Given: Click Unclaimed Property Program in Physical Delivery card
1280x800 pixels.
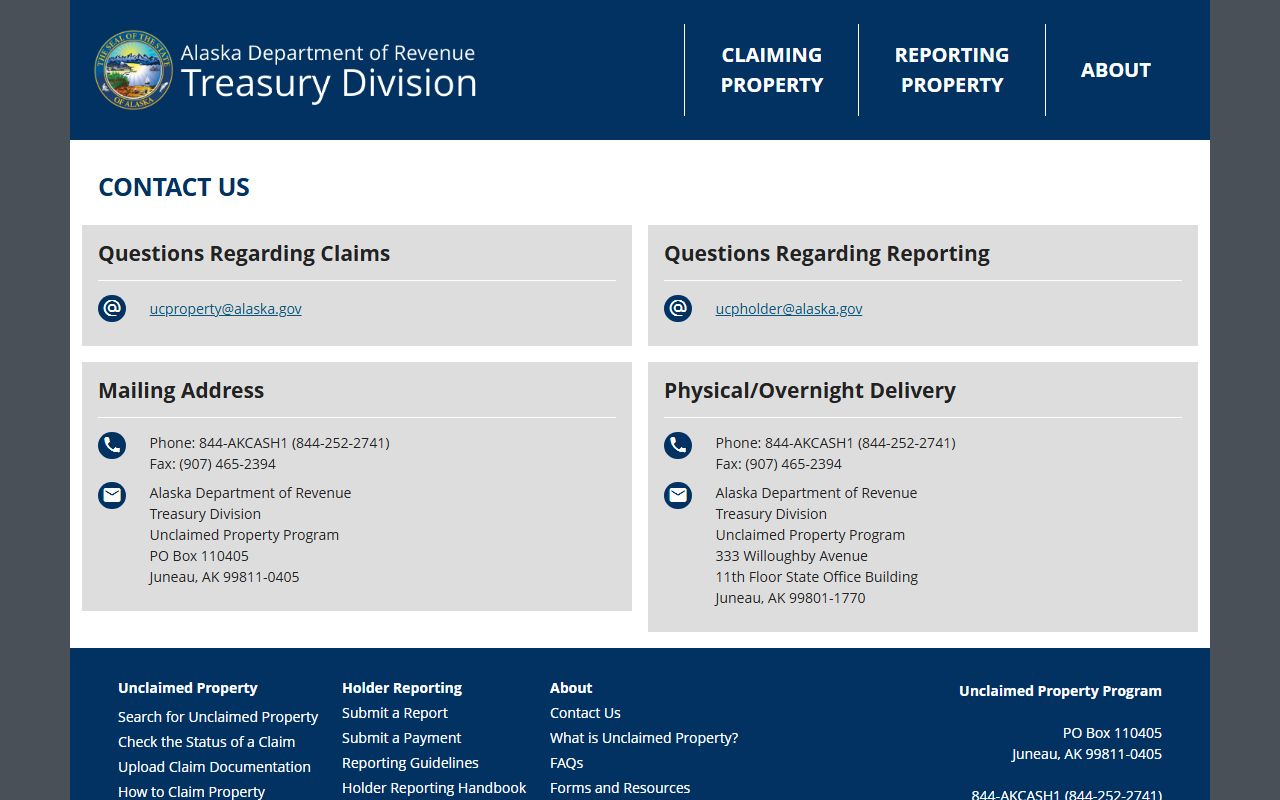Looking at the screenshot, I should [x=810, y=535].
